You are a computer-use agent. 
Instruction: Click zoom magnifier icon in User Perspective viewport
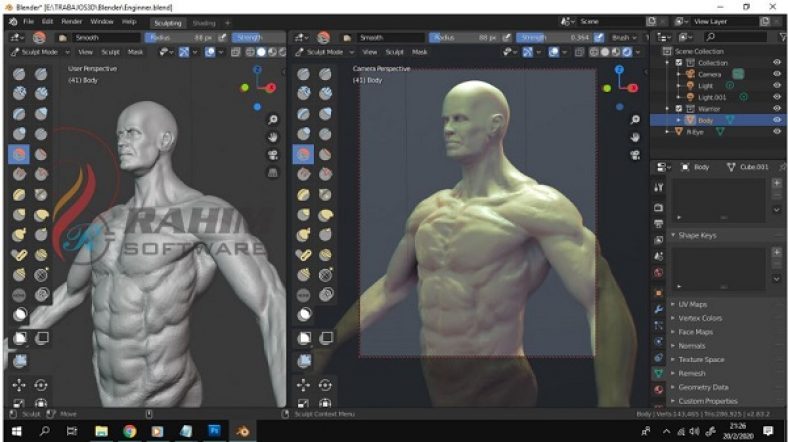272,119
